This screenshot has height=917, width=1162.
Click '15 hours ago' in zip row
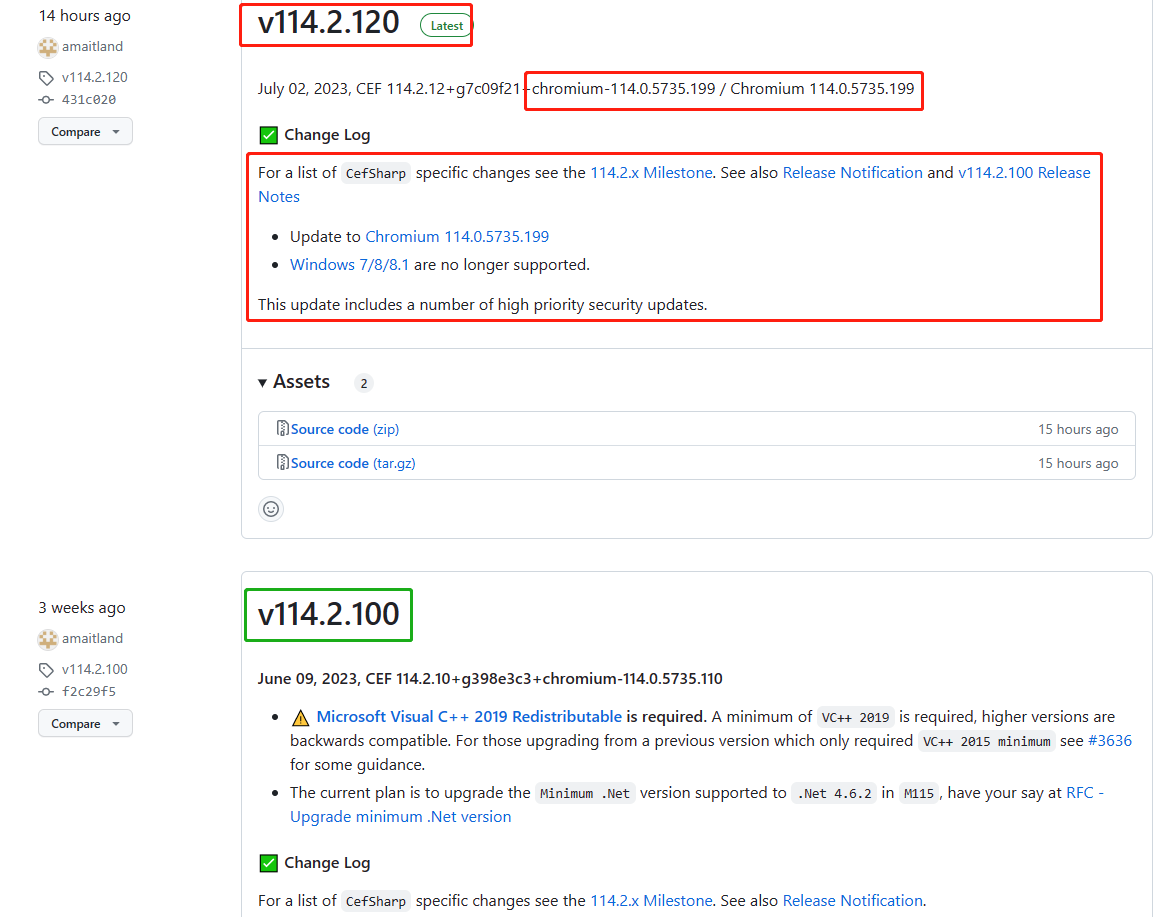1078,429
